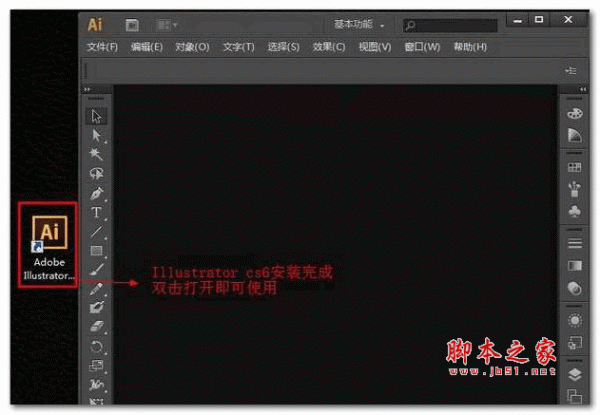
Task: Maximize the Illustrator window
Action: (x=539, y=20)
